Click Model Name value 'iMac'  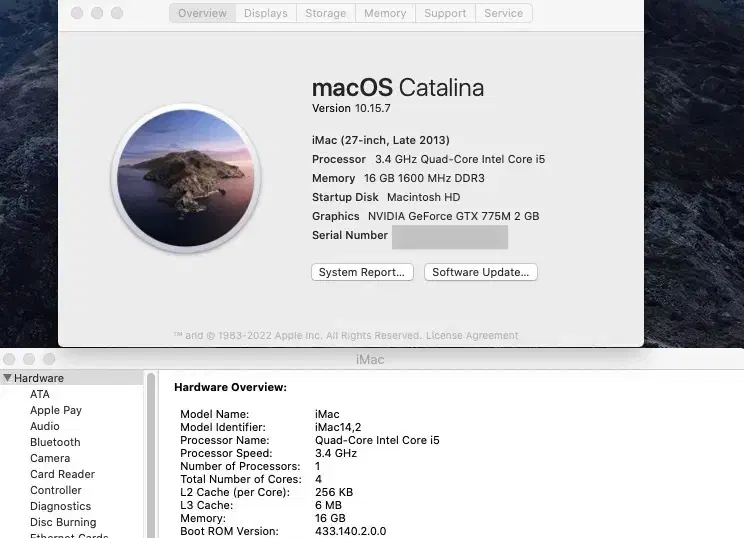[x=327, y=414]
